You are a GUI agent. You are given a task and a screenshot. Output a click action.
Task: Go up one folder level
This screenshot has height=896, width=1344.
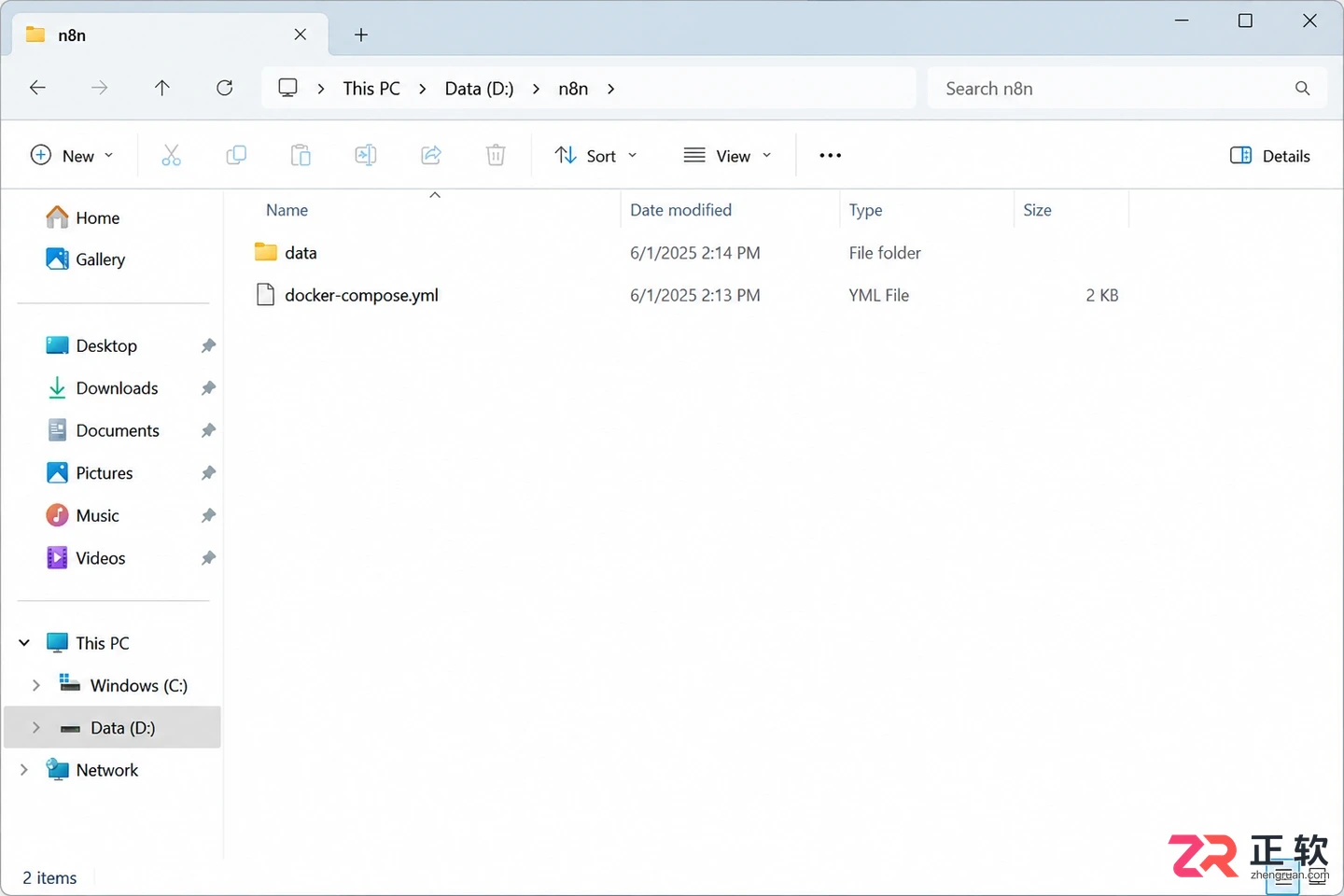pyautogui.click(x=162, y=88)
